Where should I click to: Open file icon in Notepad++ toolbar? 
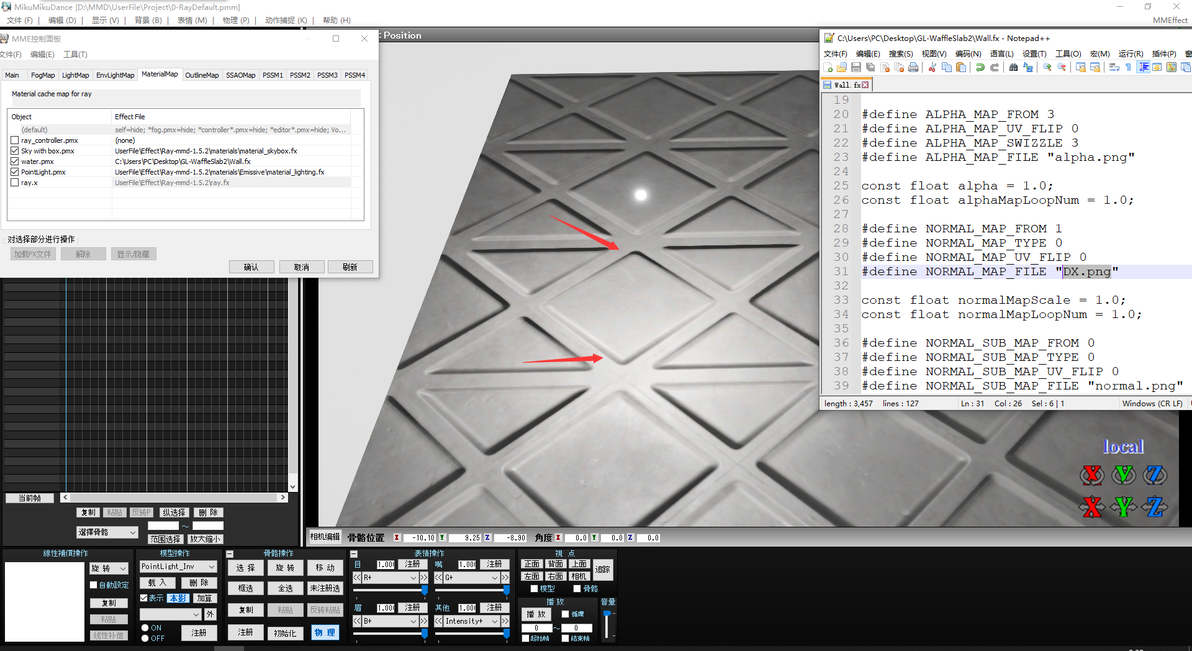[842, 67]
